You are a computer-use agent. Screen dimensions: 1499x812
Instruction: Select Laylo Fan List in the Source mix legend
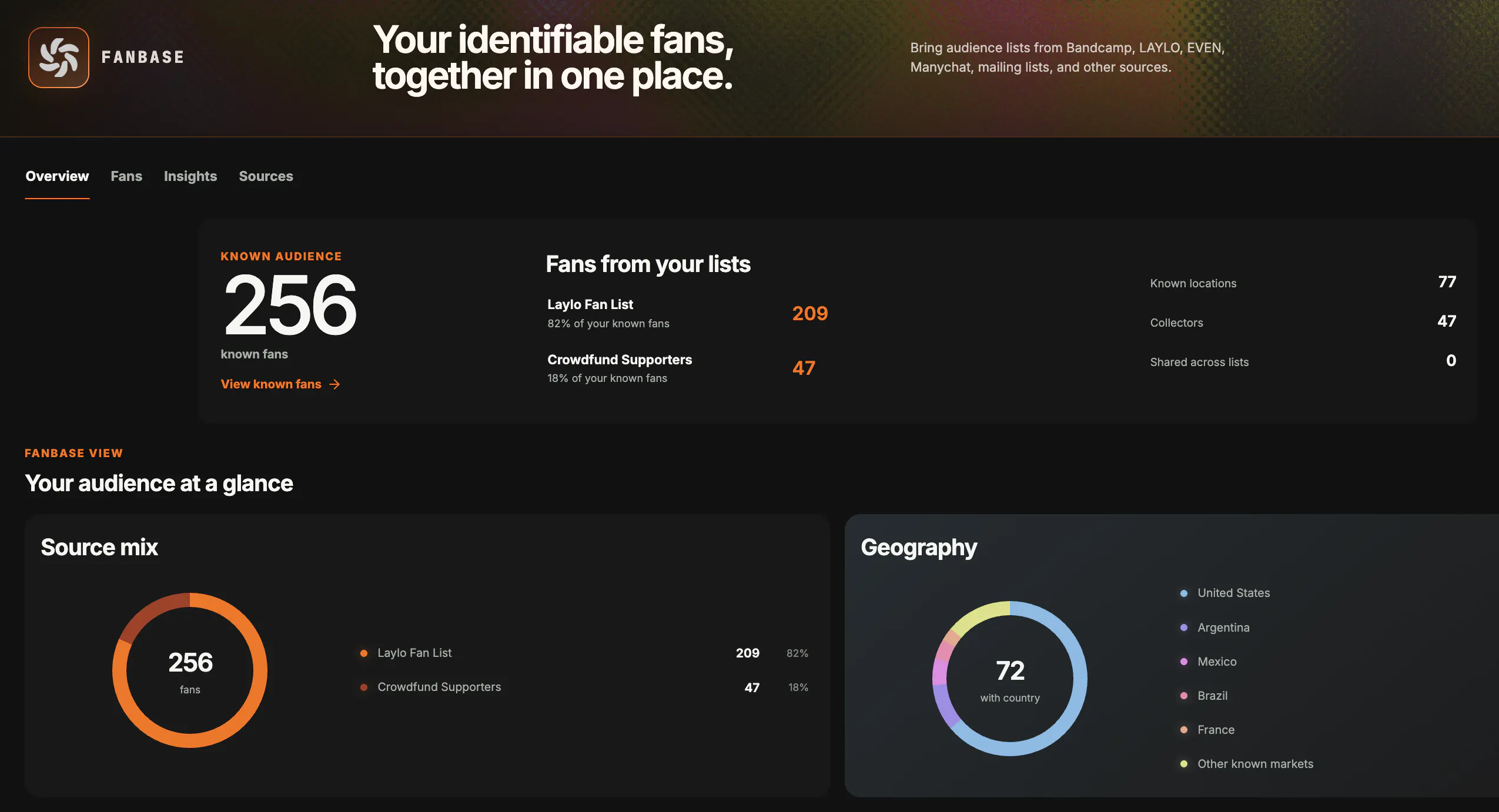pos(414,653)
